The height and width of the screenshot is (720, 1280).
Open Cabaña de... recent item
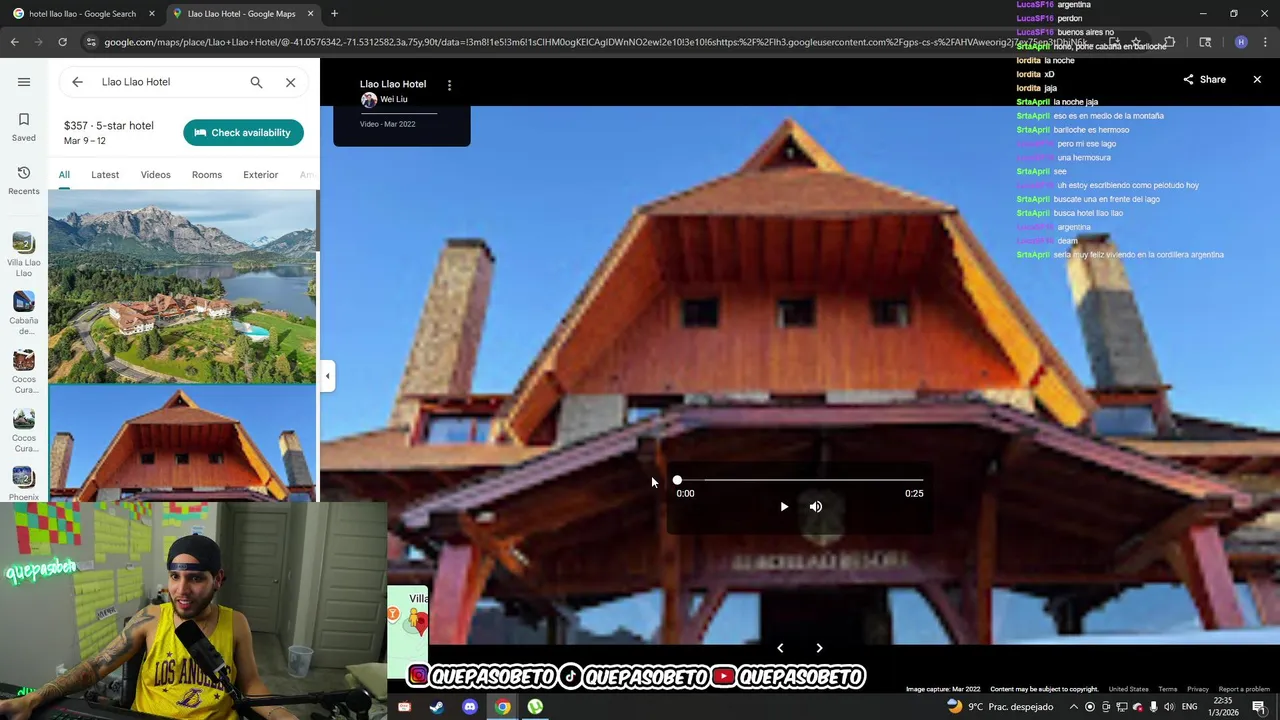[24, 313]
